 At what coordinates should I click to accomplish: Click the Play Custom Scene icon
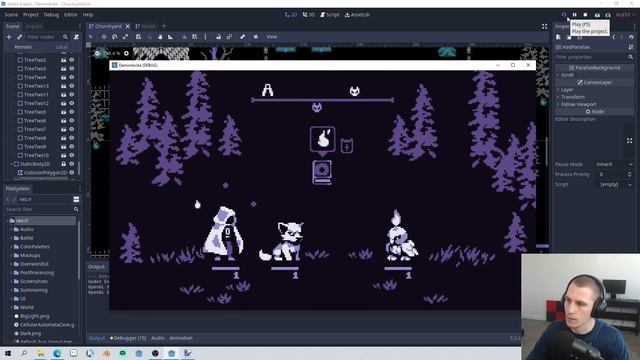608,15
